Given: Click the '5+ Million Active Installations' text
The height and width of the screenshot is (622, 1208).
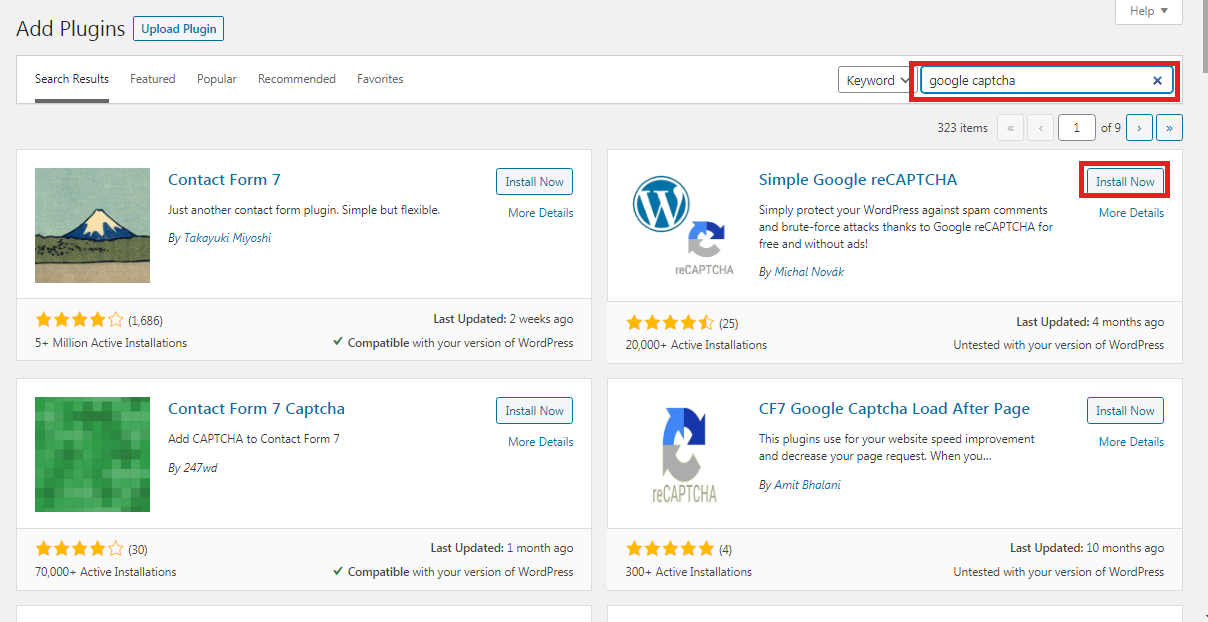Looking at the screenshot, I should (111, 343).
